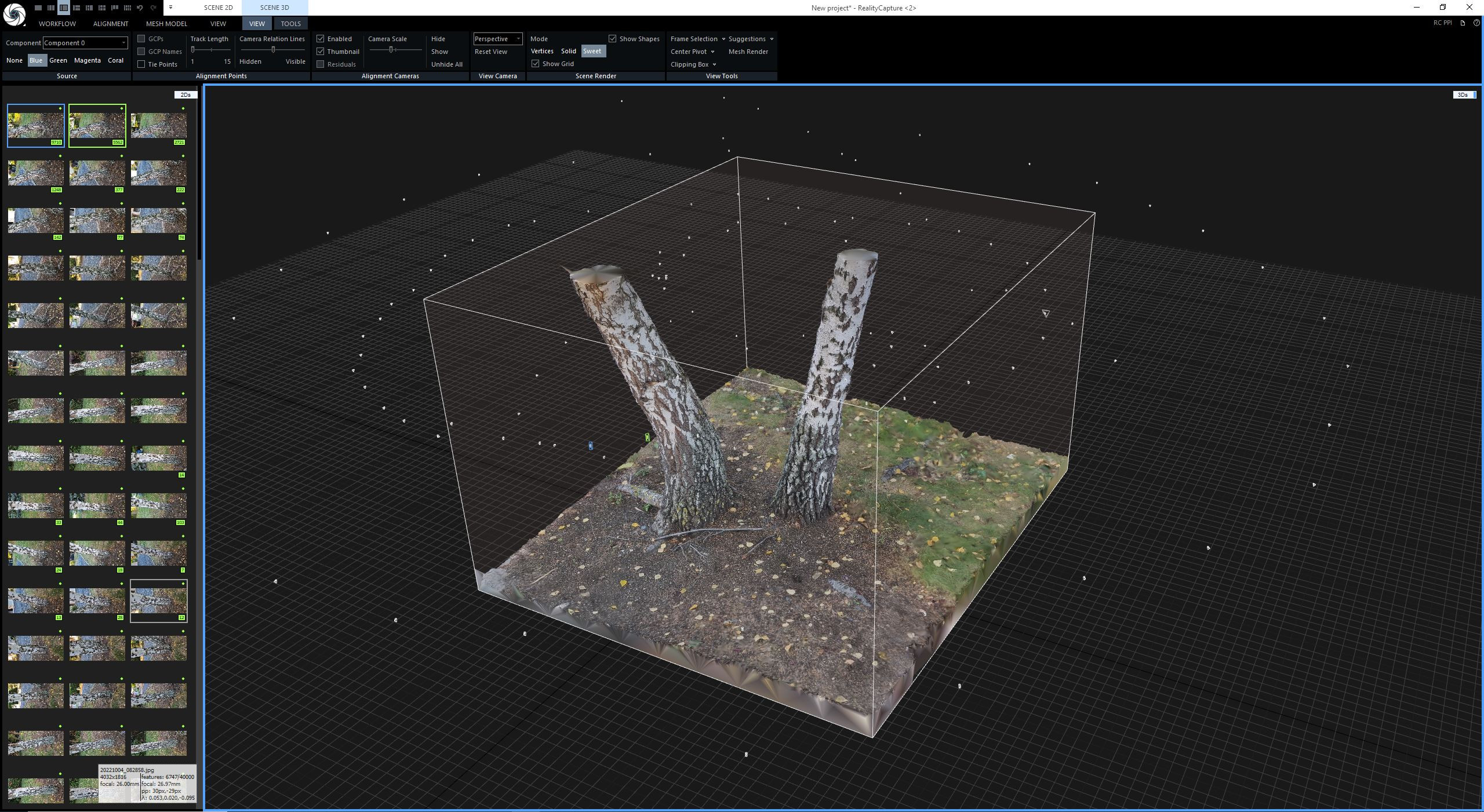This screenshot has height=812, width=1484.
Task: Disable the Show Grid checkbox
Action: pos(535,64)
